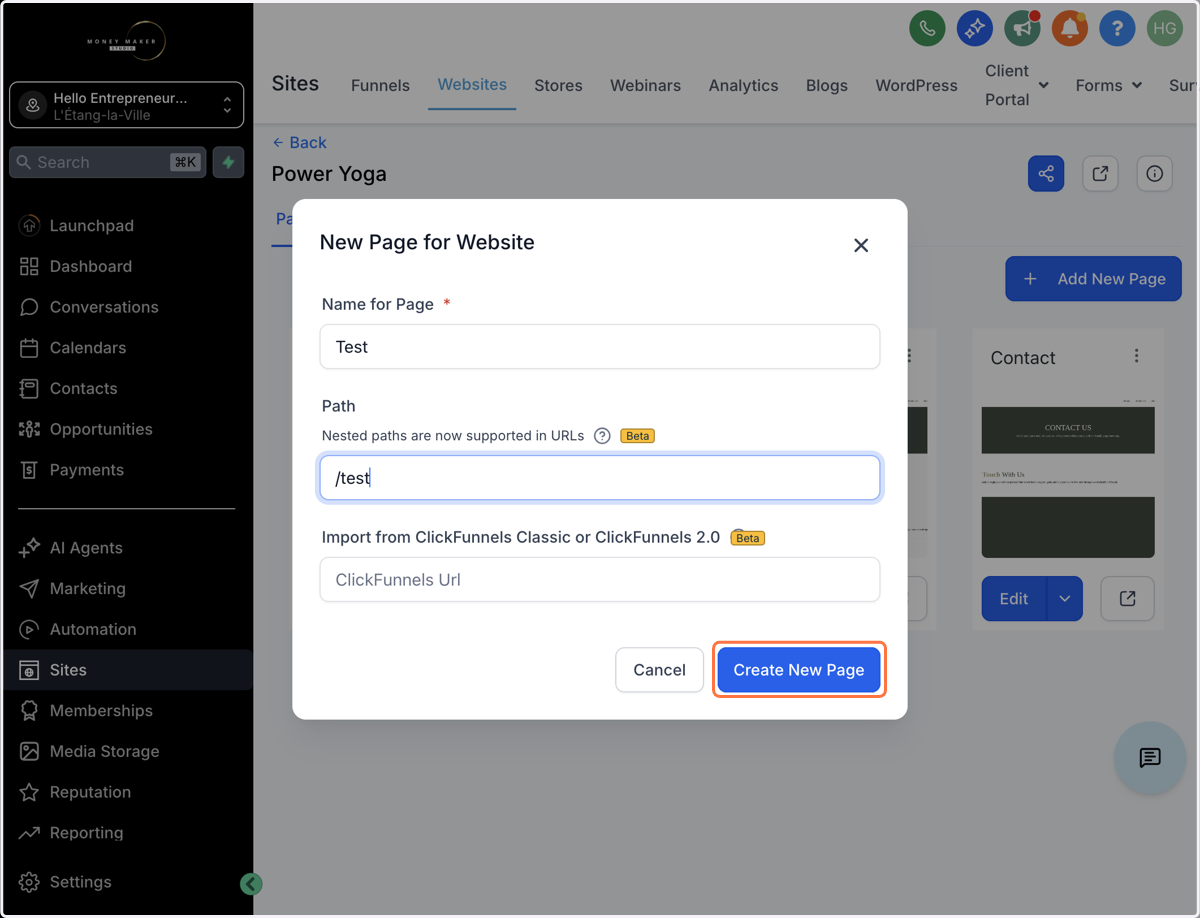Viewport: 1200px width, 918px height.
Task: Click the Name for Page field
Action: click(600, 347)
